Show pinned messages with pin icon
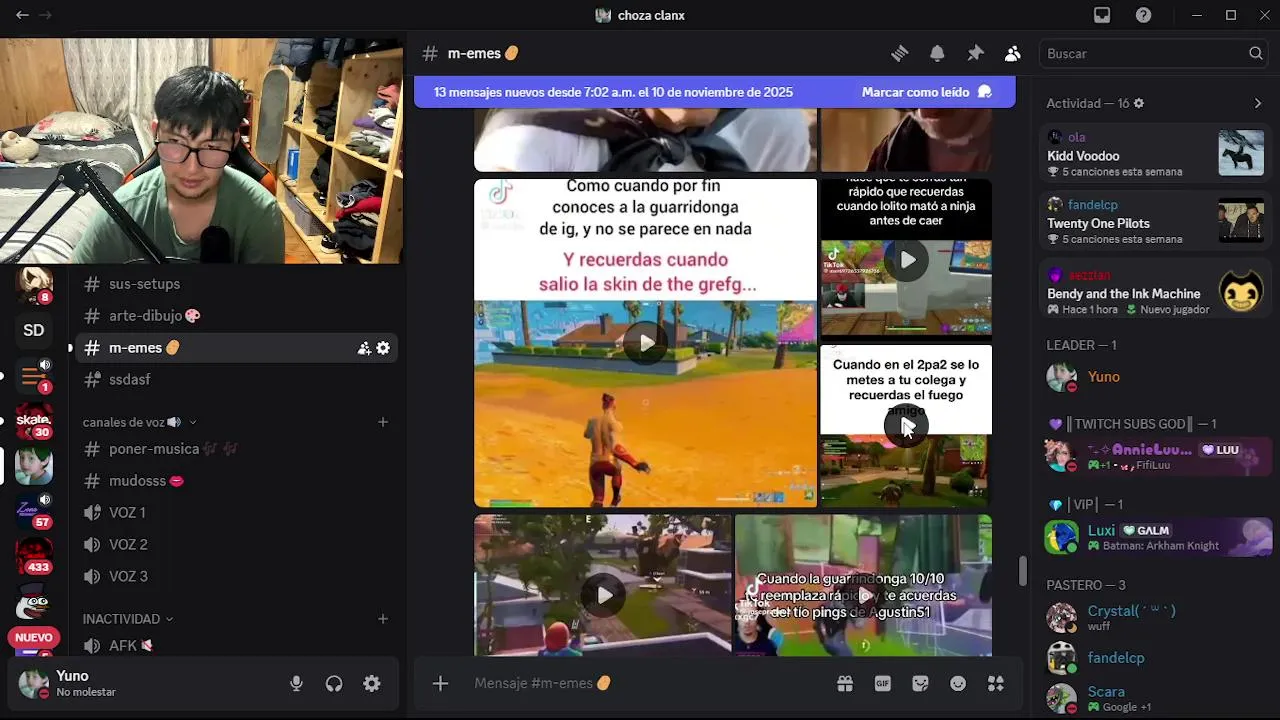1280x720 pixels. pyautogui.click(x=975, y=53)
